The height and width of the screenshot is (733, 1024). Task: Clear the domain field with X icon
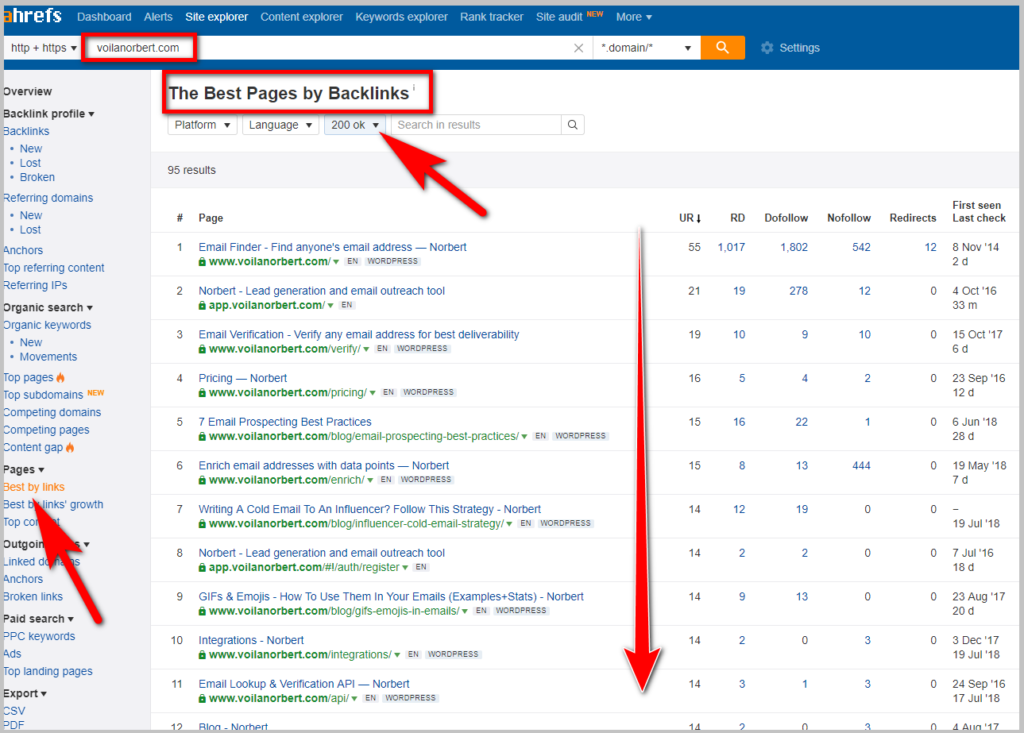pyautogui.click(x=579, y=48)
